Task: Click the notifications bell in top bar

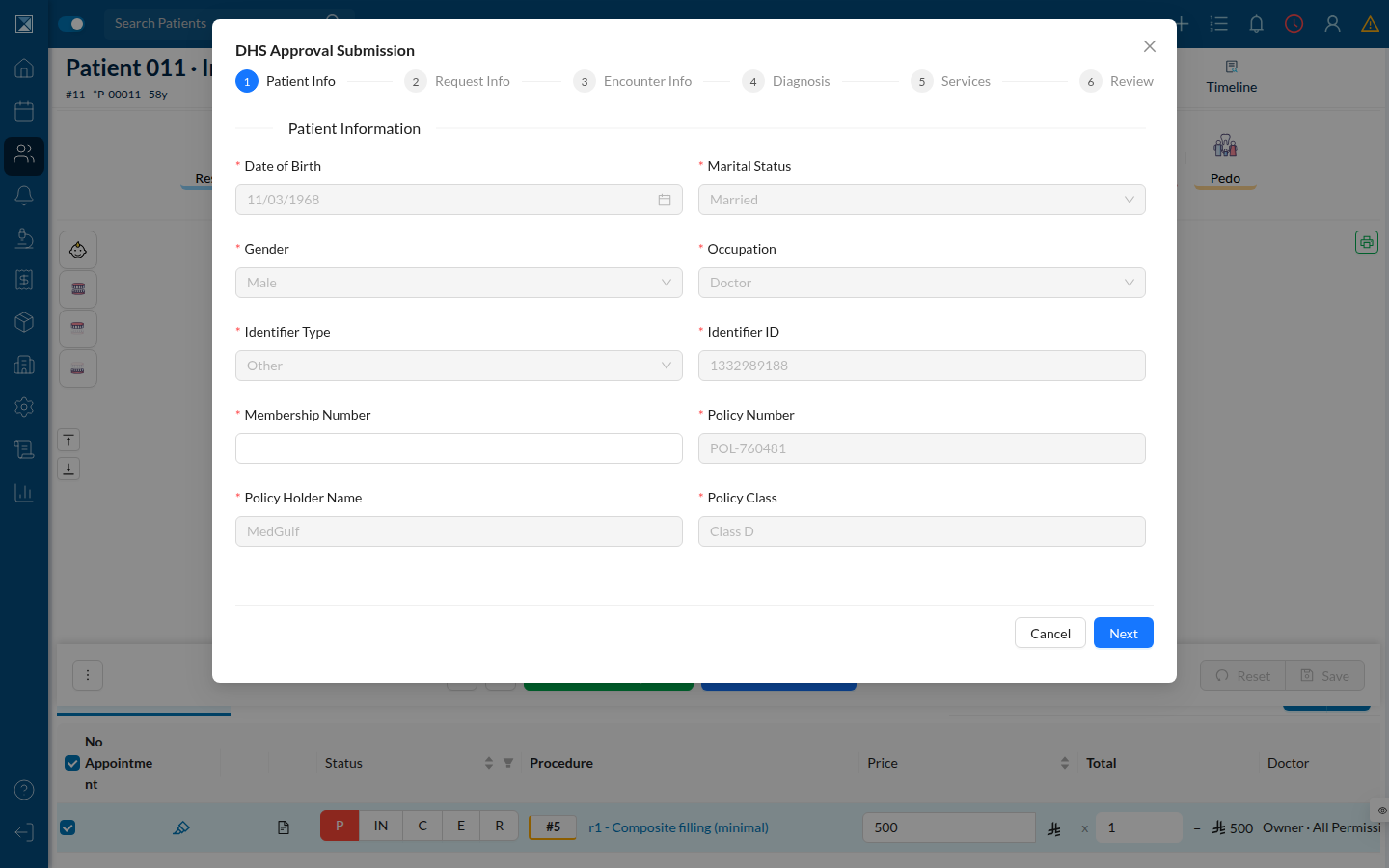Action: 1256,24
